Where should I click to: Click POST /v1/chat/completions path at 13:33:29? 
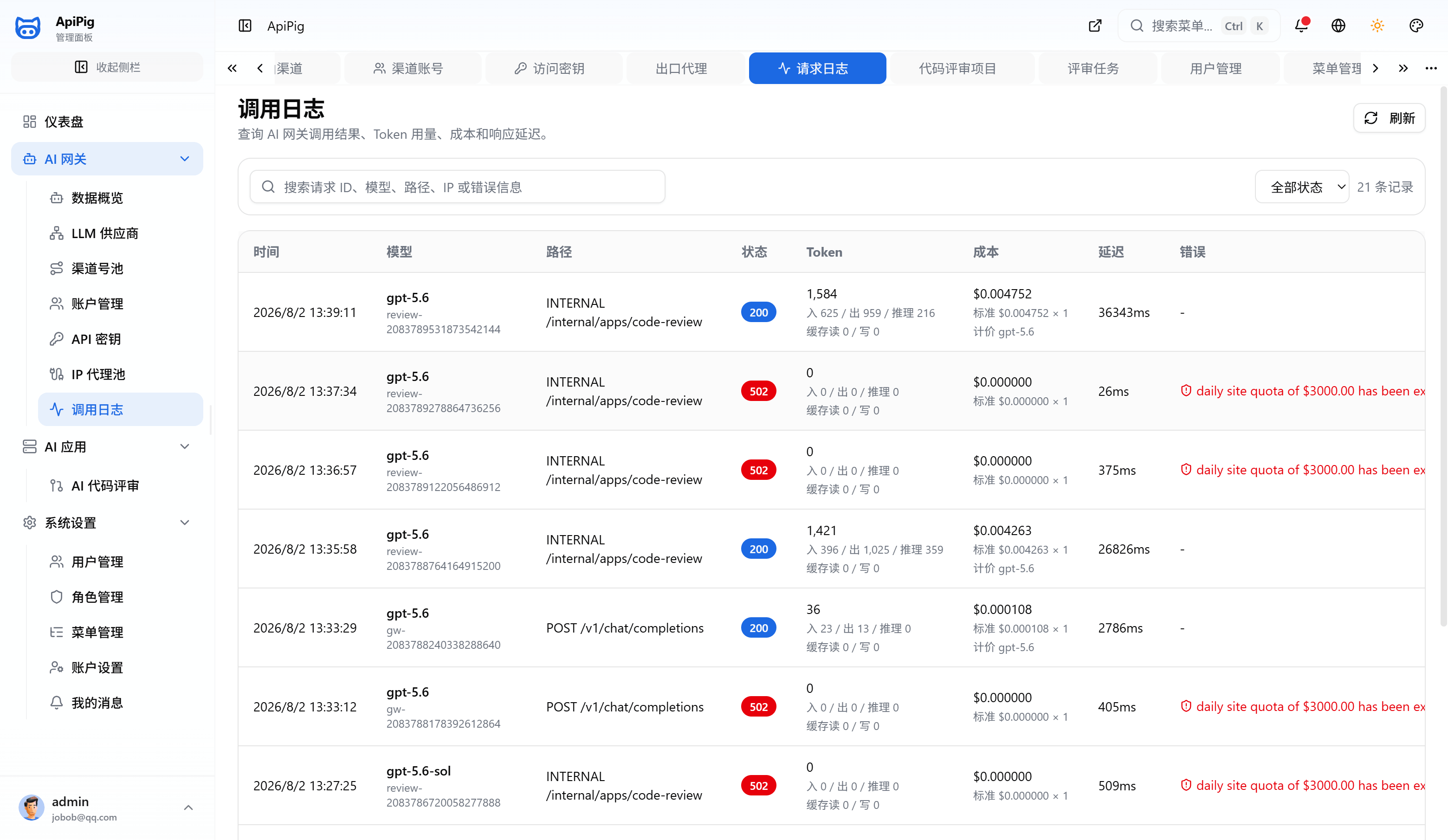(625, 628)
